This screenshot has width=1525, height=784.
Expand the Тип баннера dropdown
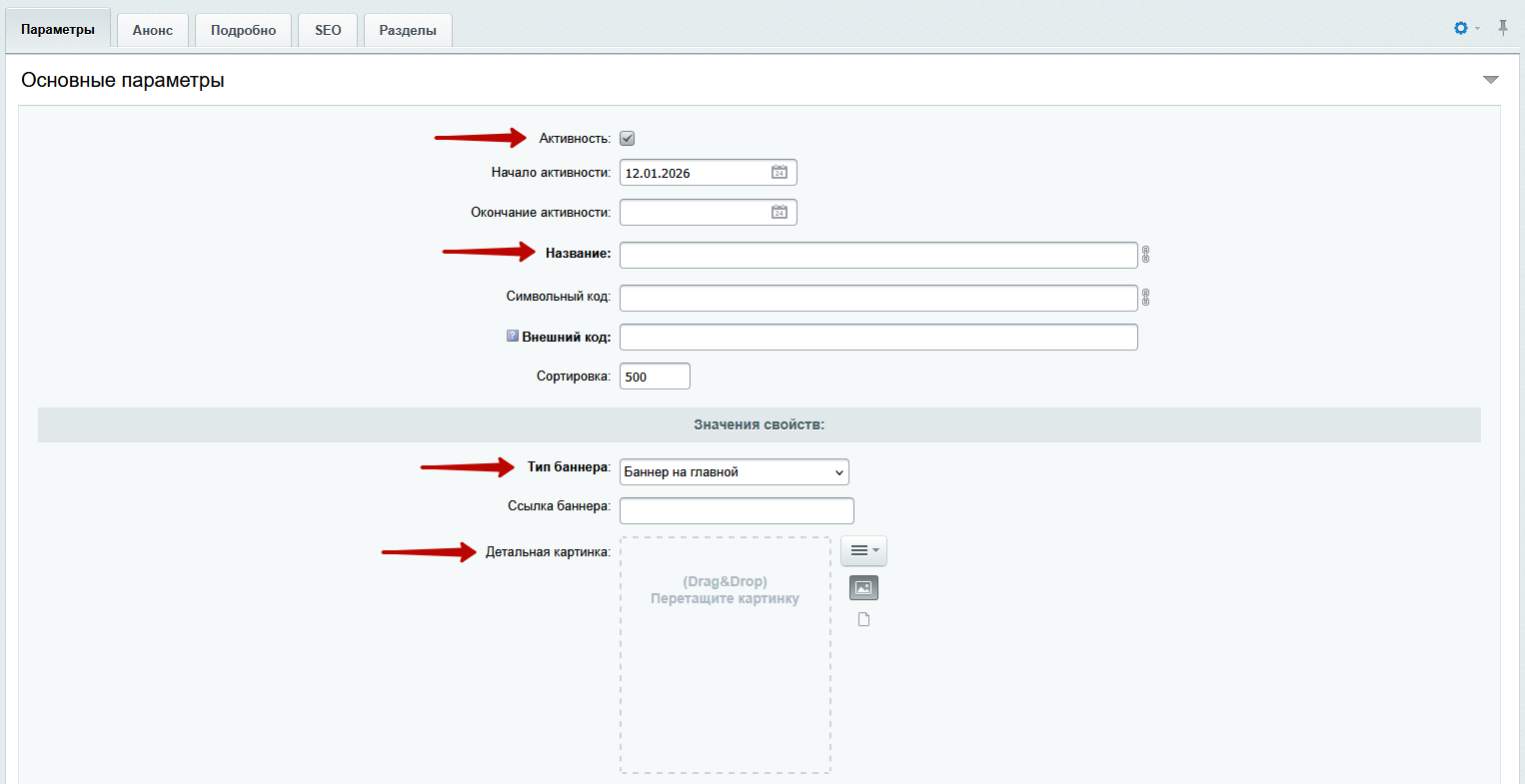[734, 472]
